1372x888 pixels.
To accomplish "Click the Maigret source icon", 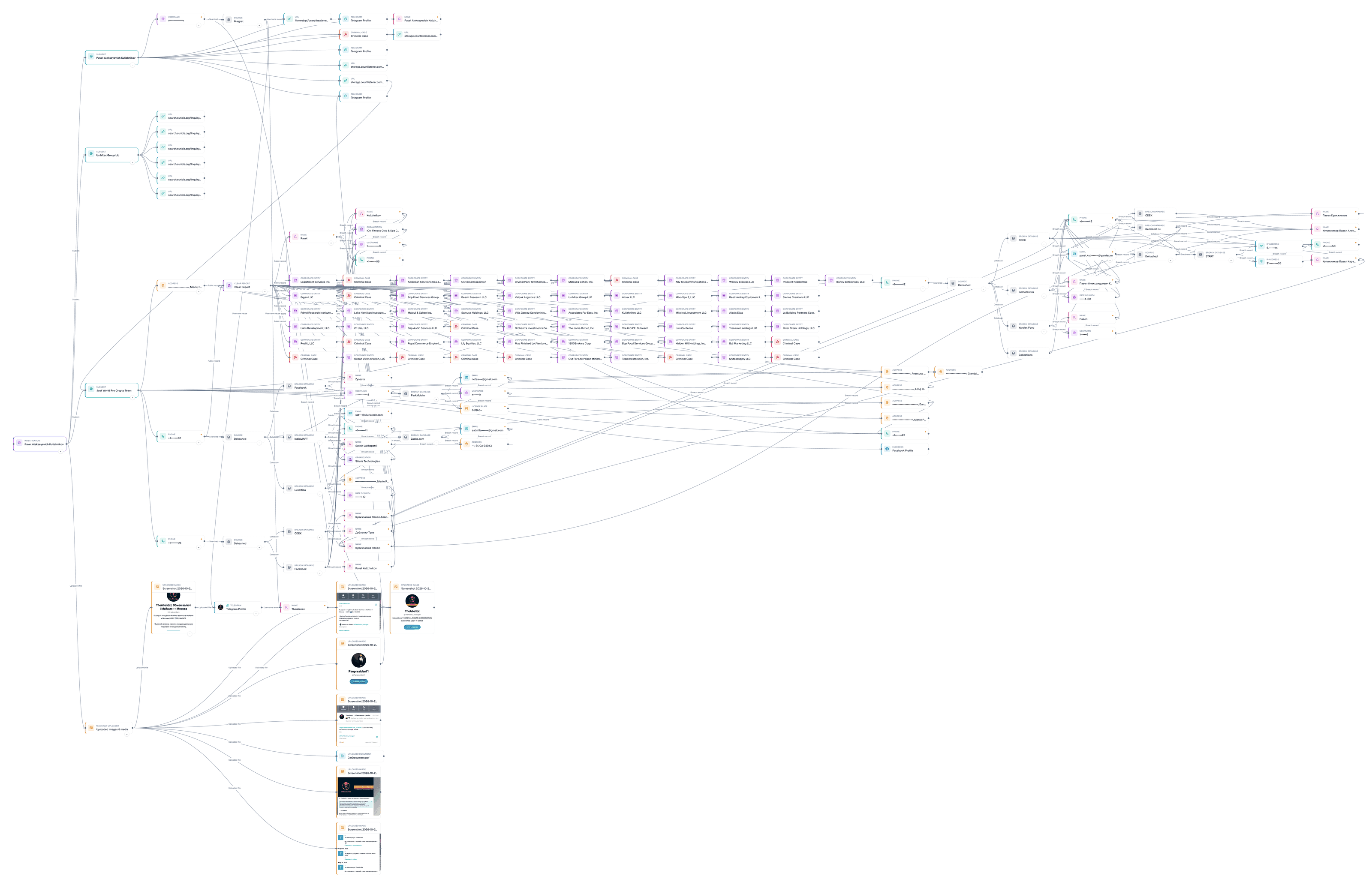I will pos(229,20).
